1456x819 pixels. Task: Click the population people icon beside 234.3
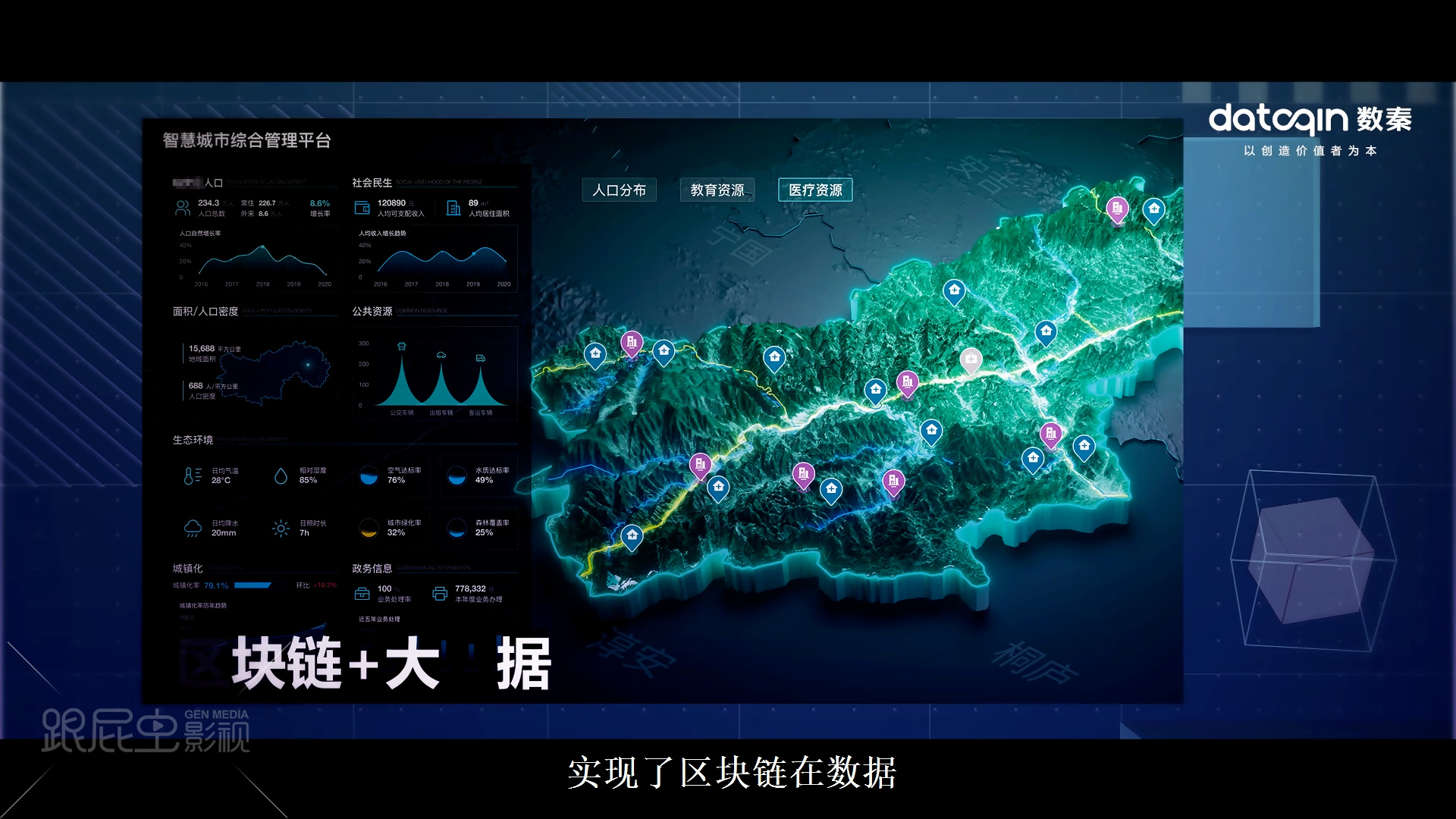(183, 208)
